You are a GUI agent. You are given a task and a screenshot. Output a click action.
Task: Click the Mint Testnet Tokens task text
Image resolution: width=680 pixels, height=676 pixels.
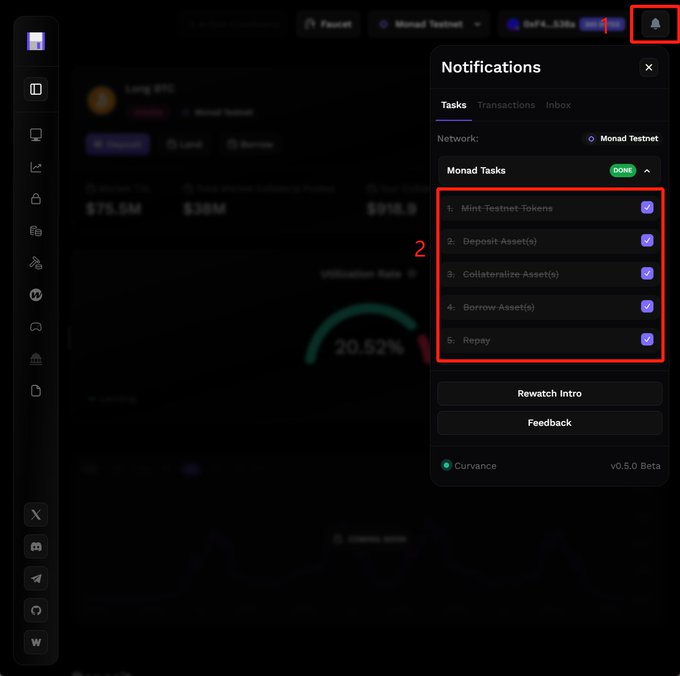507,208
